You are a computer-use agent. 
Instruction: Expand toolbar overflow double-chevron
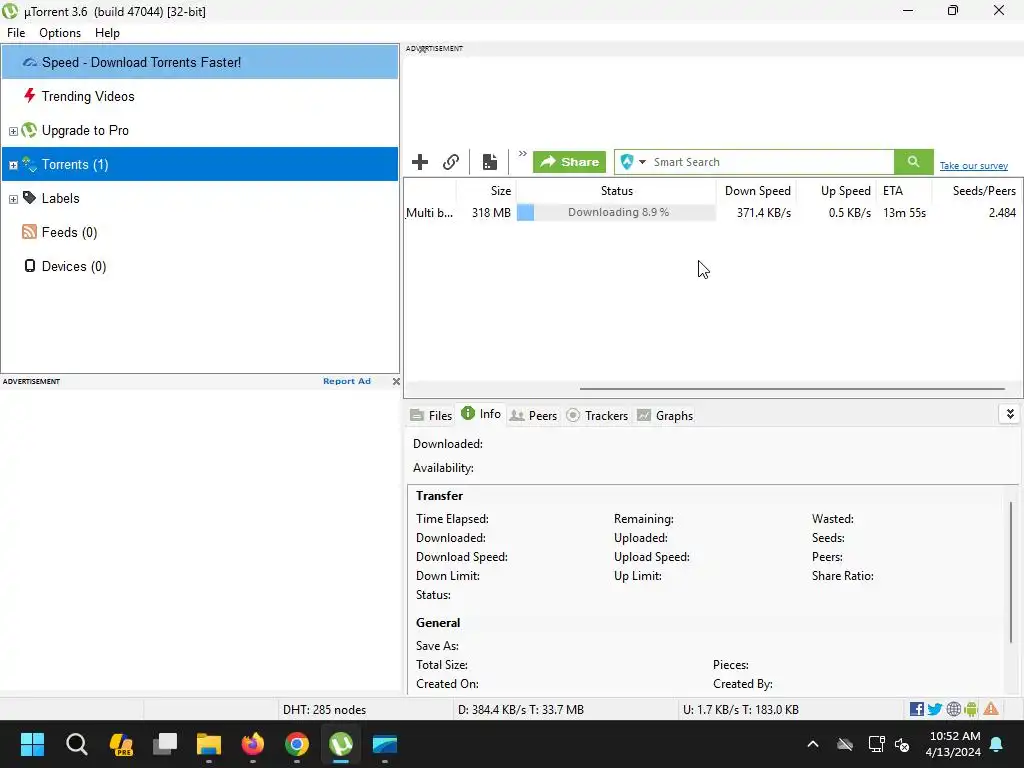tap(522, 154)
